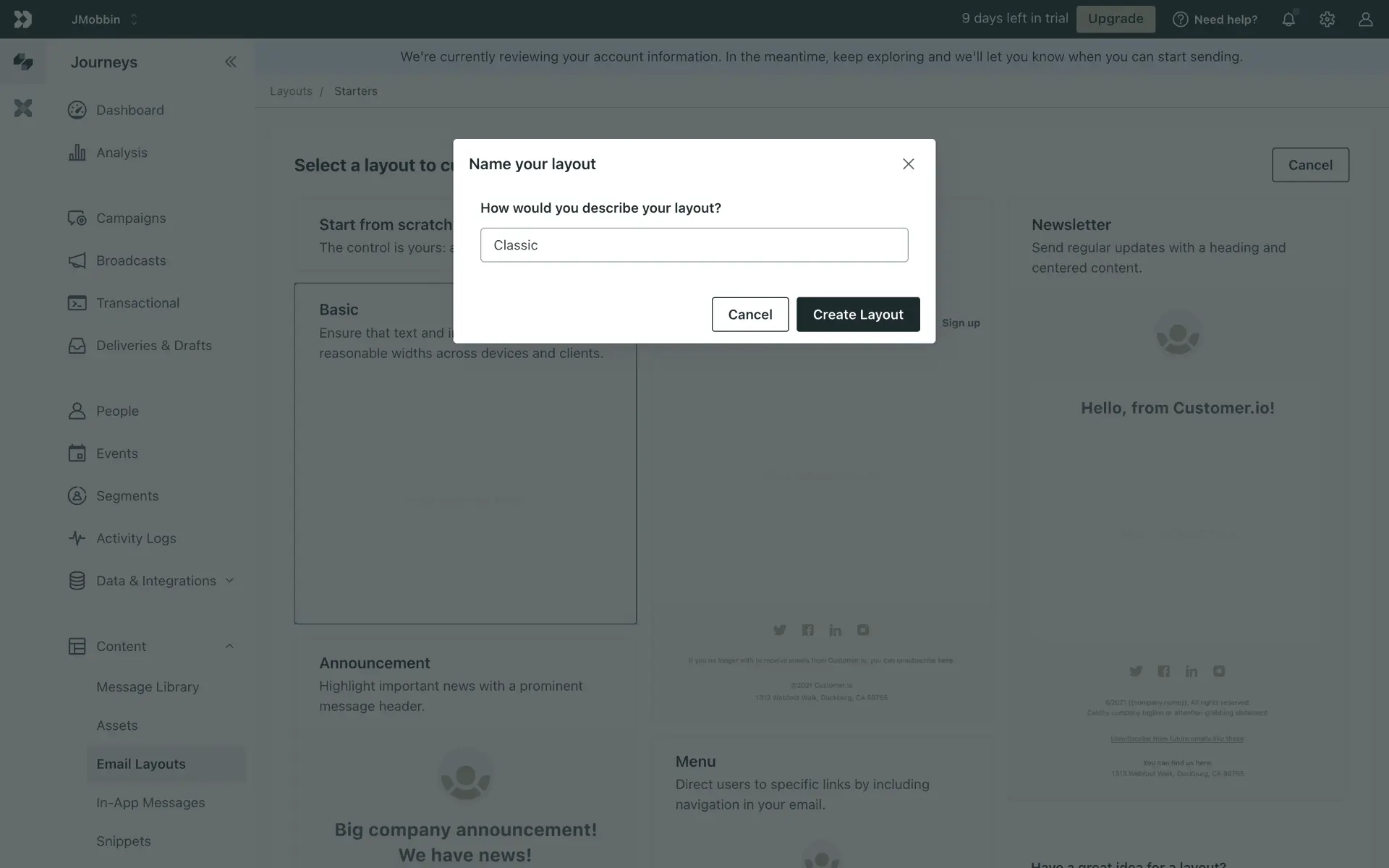Image resolution: width=1389 pixels, height=868 pixels.
Task: Click the Customer.io logo icon
Action: tap(23, 20)
